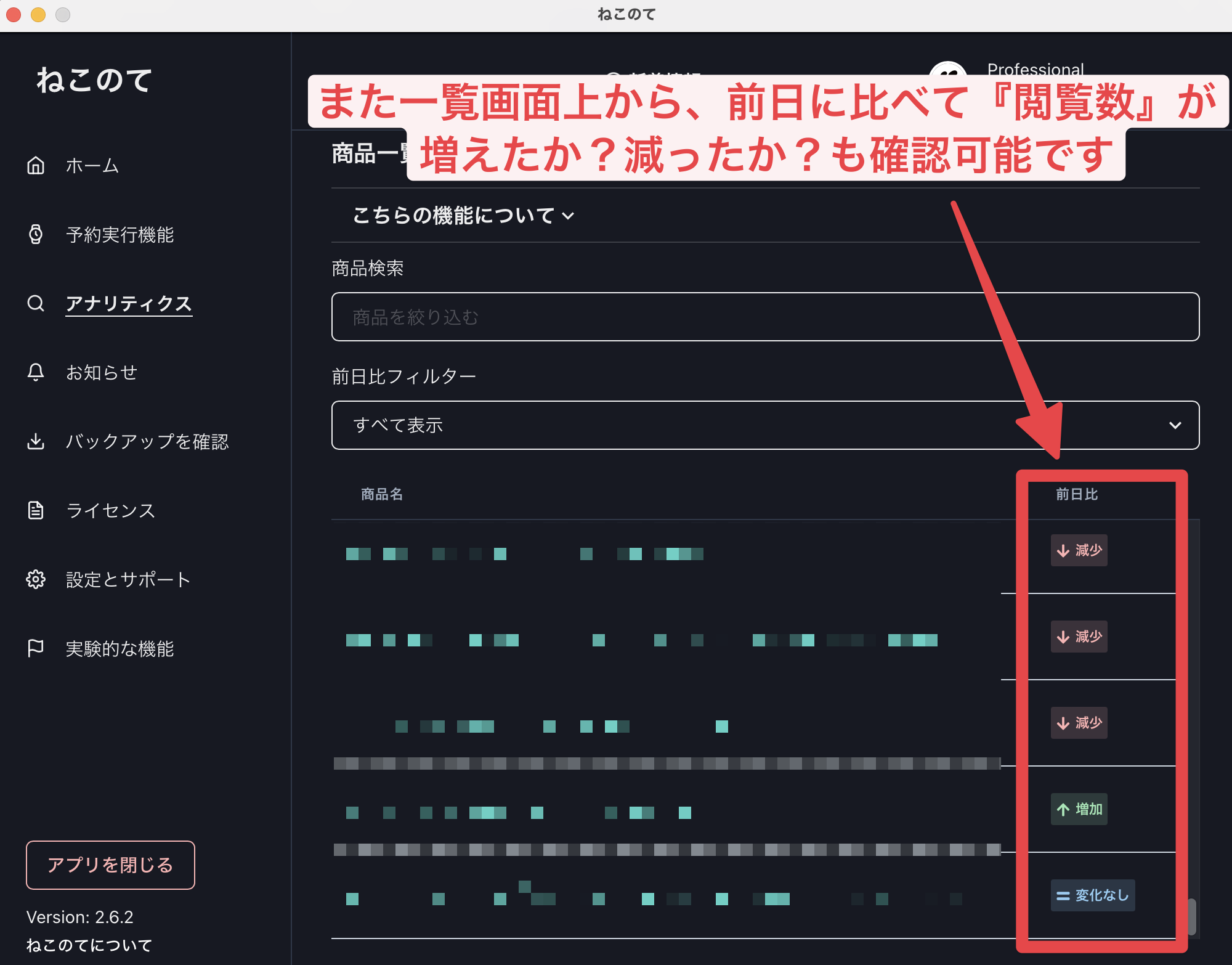Click the 商品を絞り込む search field
Screen dimensions: 1232x965
pos(765,317)
